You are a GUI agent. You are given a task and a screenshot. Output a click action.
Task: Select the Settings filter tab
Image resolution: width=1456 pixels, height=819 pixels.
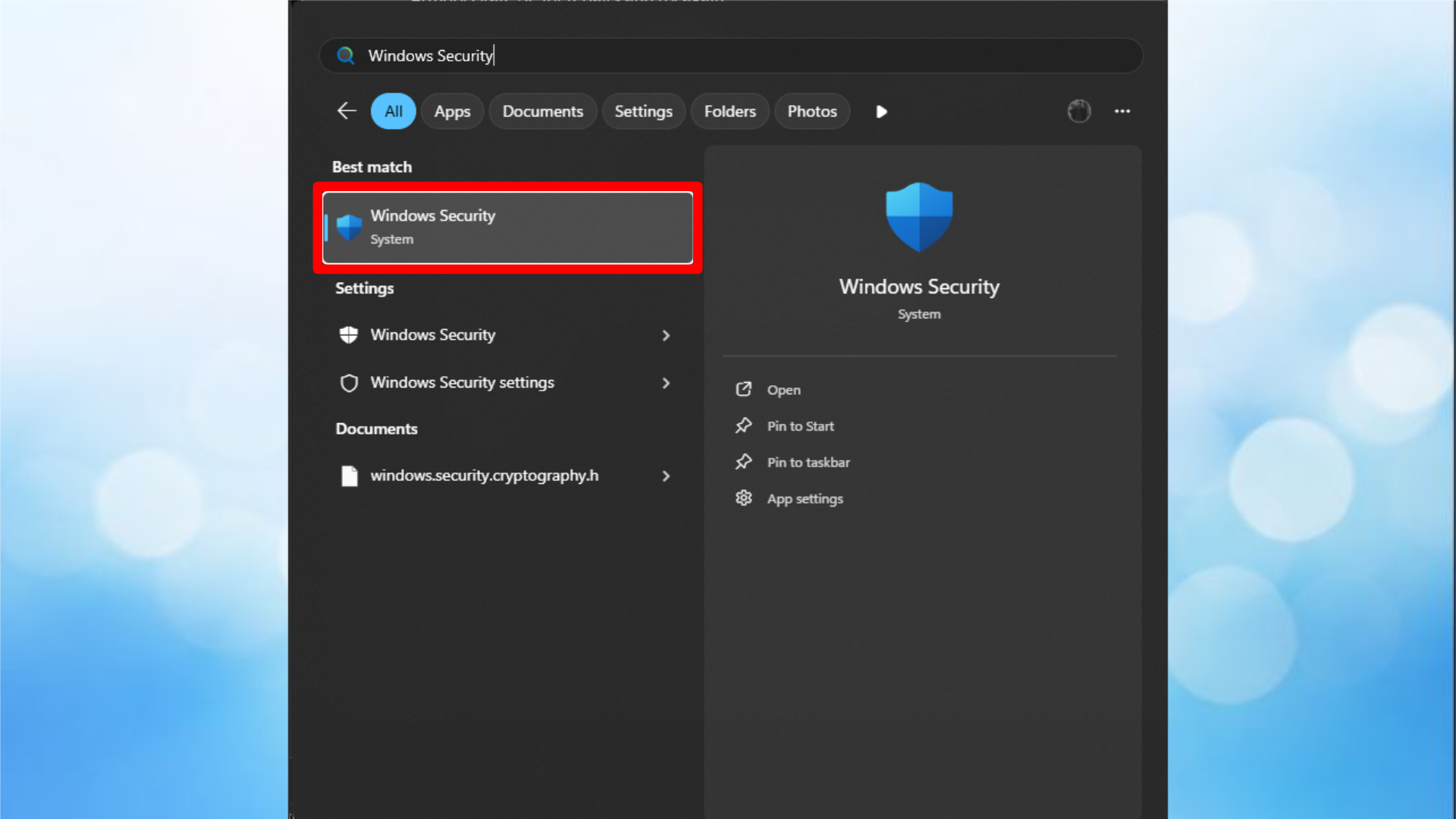click(x=643, y=111)
